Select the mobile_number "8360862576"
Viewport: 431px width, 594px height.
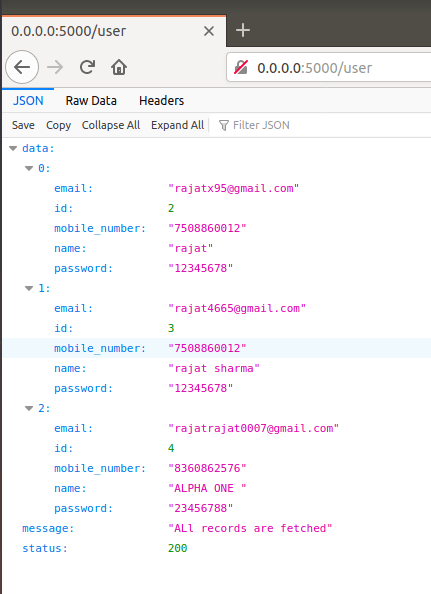coord(207,468)
